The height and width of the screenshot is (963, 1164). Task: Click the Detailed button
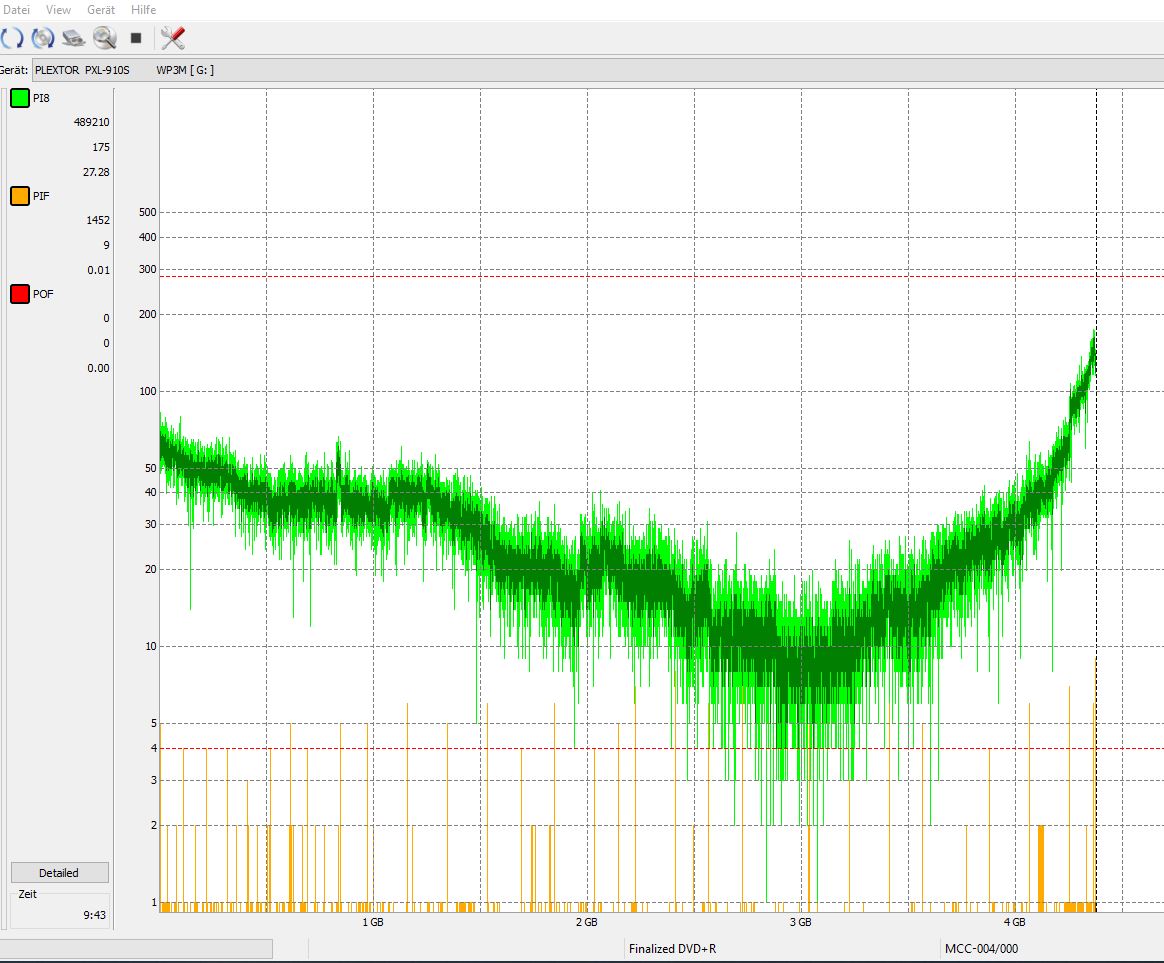click(x=59, y=872)
